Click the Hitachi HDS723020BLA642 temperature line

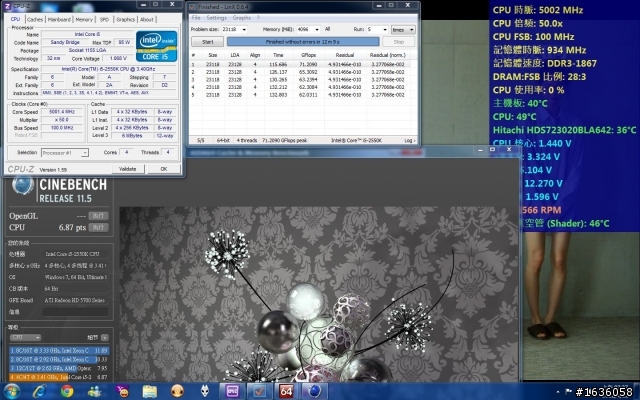(x=564, y=130)
